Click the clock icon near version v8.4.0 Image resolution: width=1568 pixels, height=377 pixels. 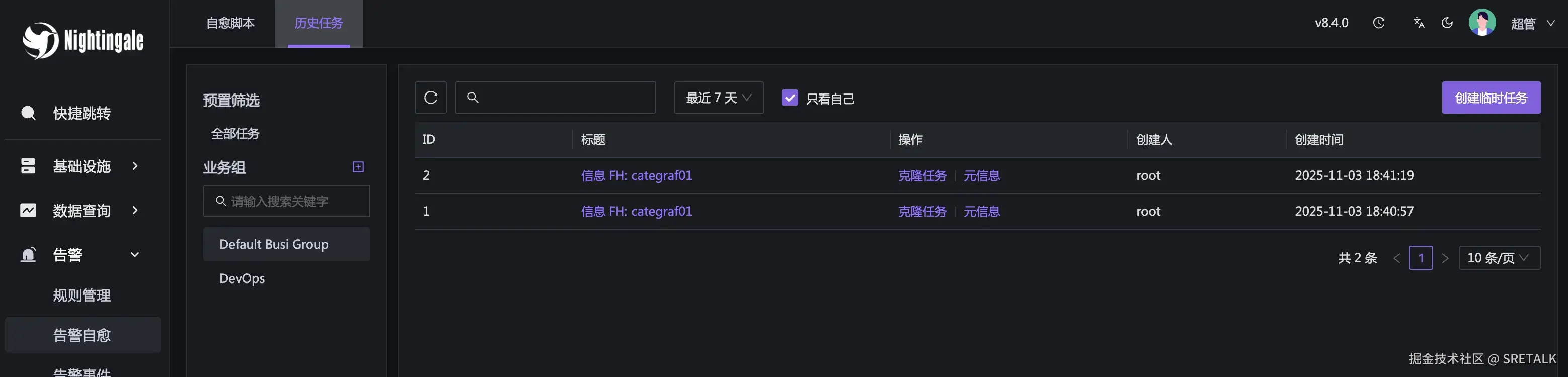(1379, 23)
